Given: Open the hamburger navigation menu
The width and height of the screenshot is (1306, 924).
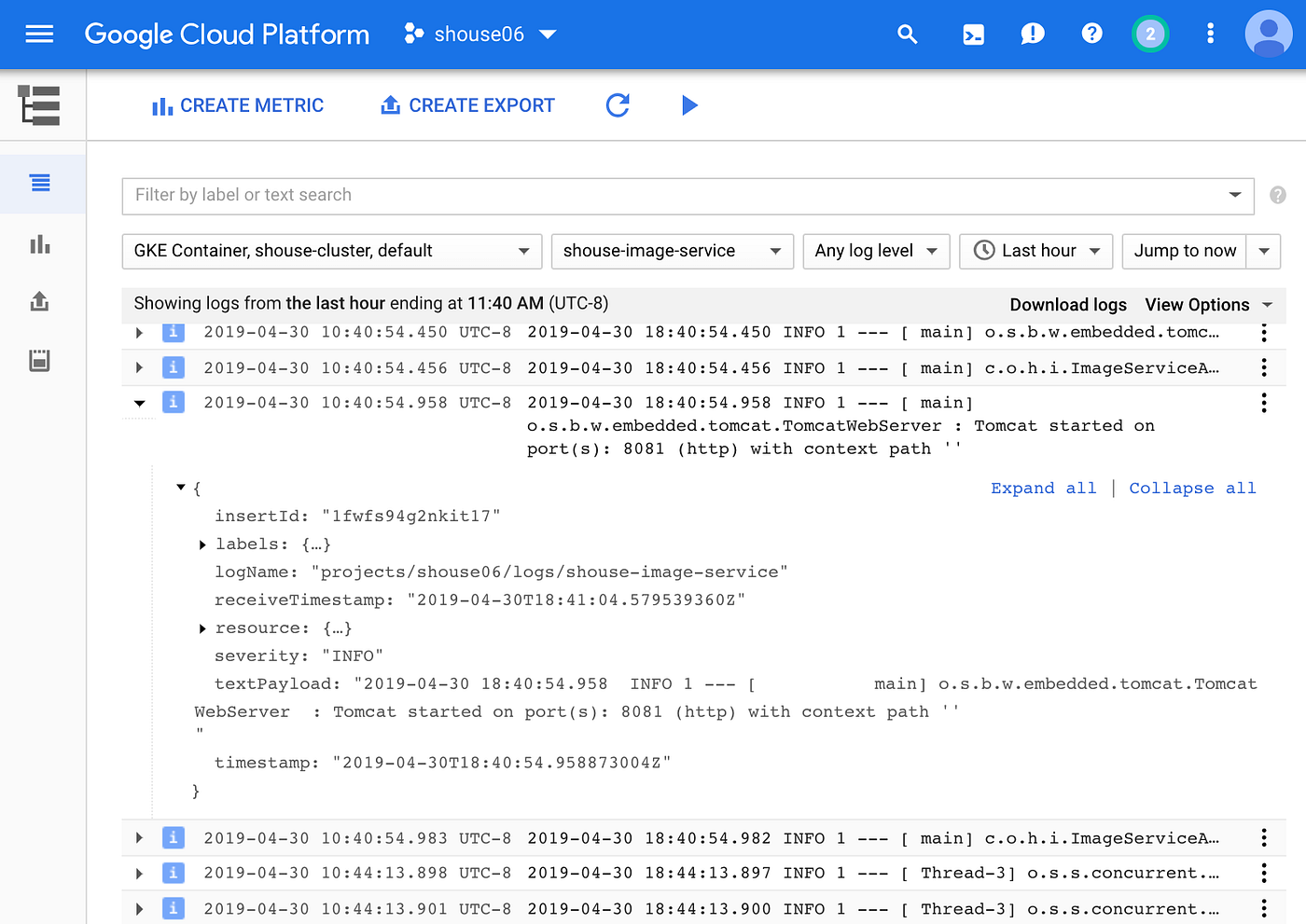Looking at the screenshot, I should [38, 34].
